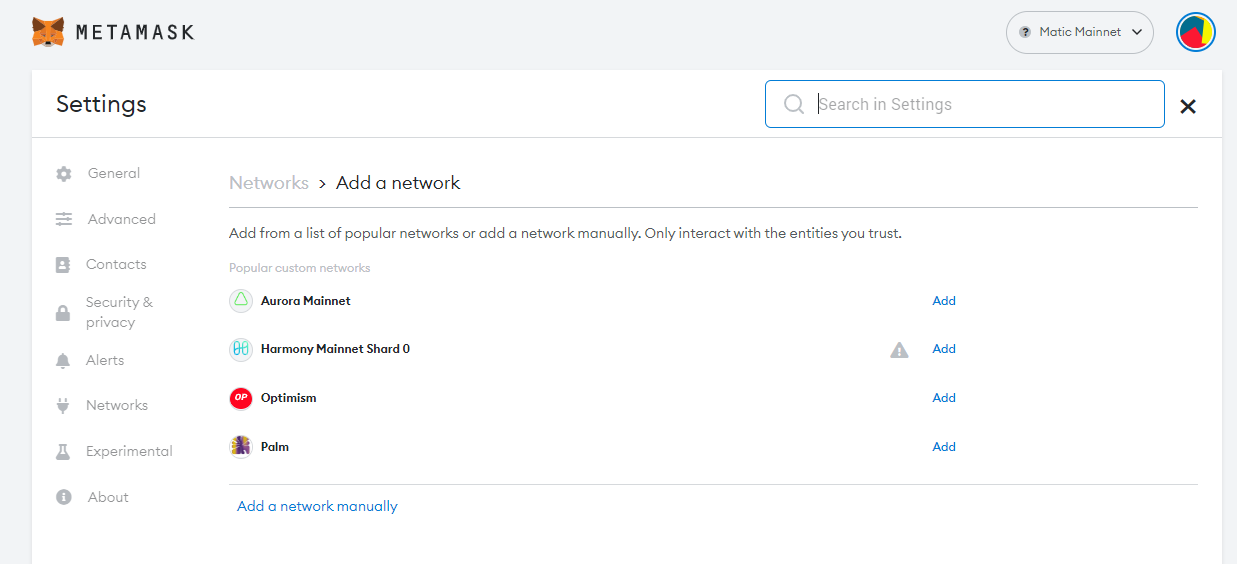The height and width of the screenshot is (564, 1237).
Task: Add the Optimism network
Action: [x=943, y=398]
